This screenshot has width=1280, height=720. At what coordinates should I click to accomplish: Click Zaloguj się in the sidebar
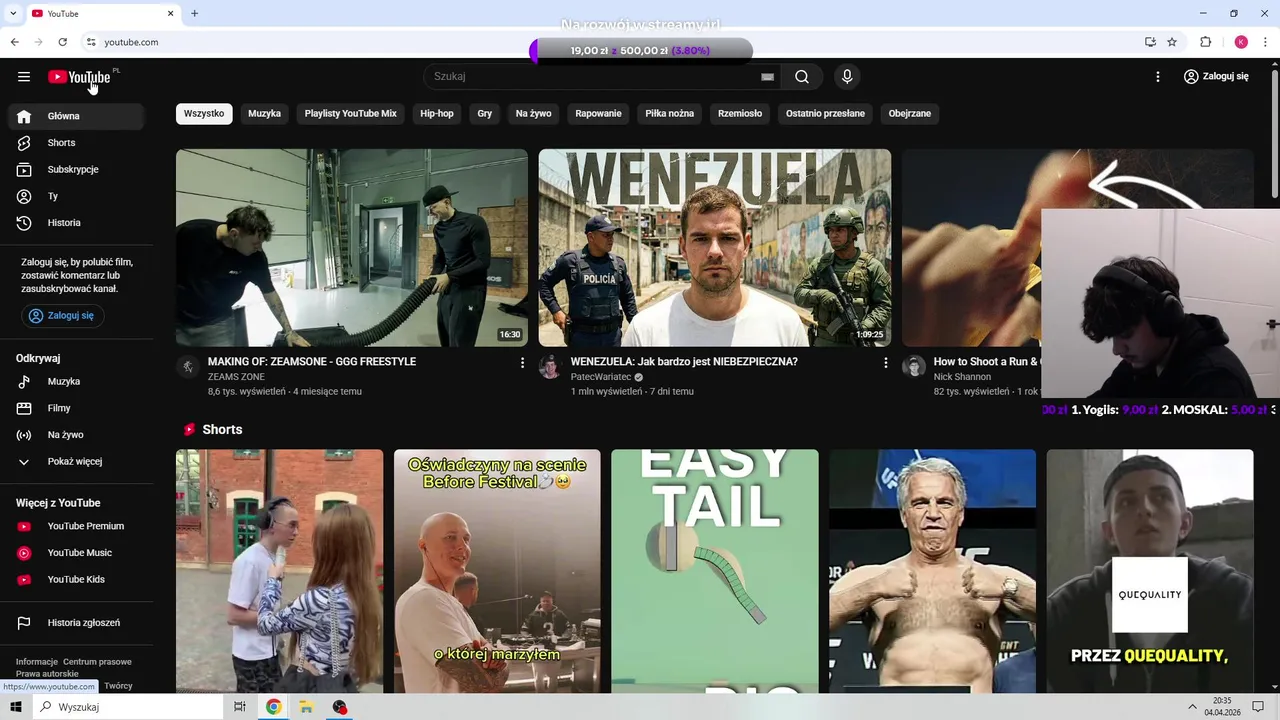[x=62, y=315]
